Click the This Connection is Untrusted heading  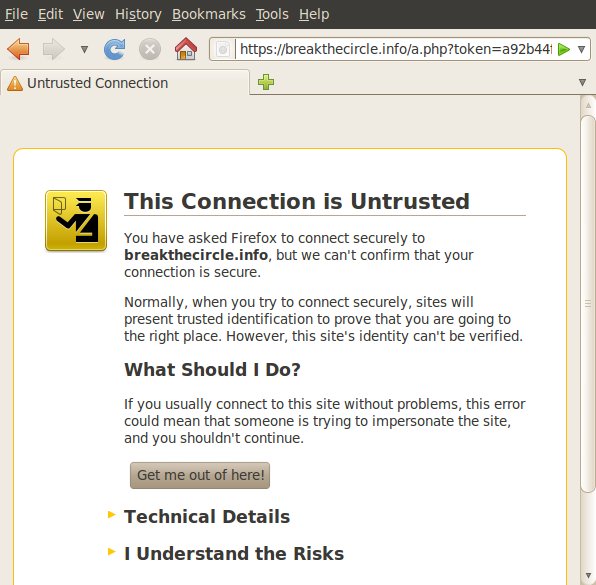tap(297, 201)
